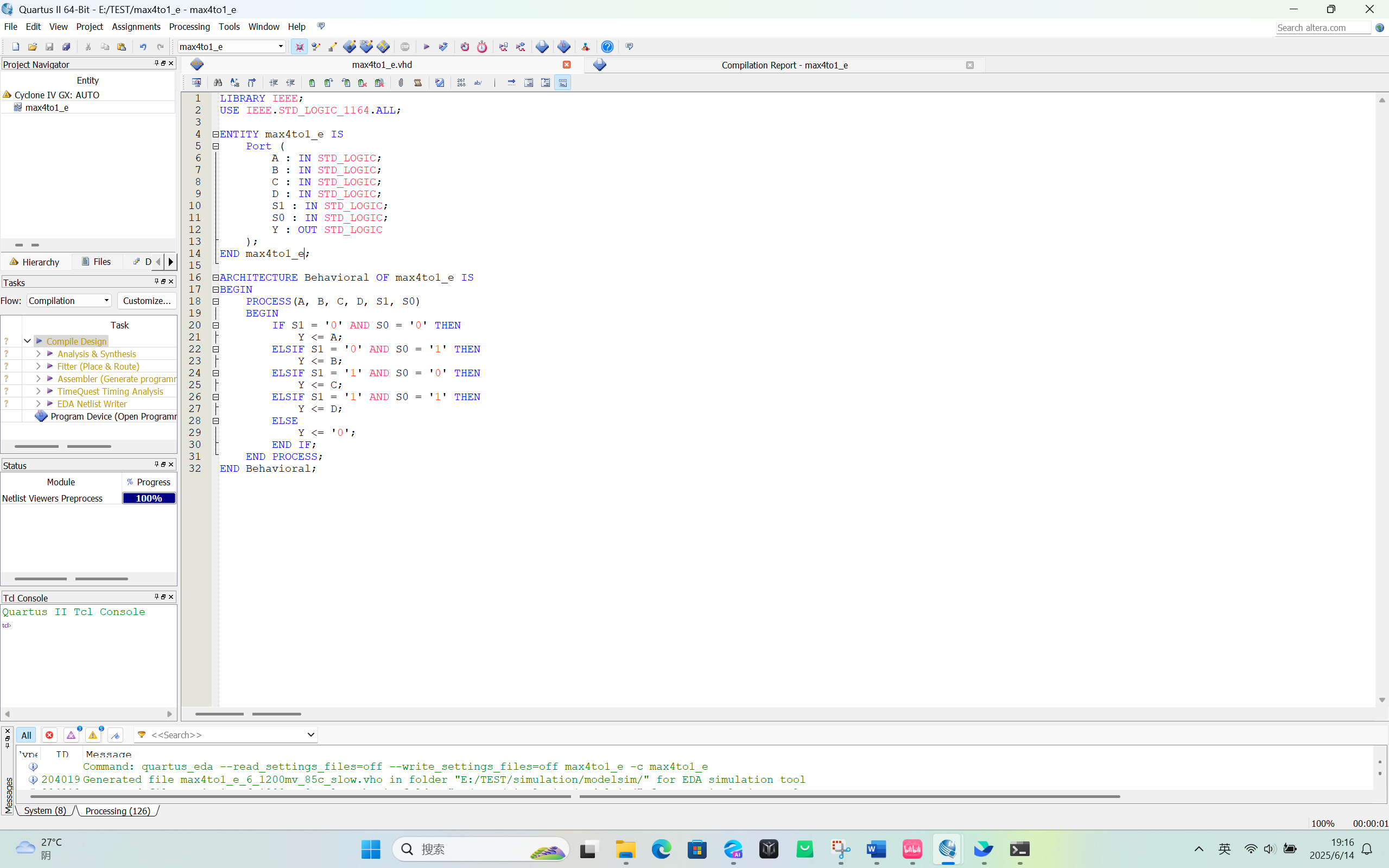Click the Start Compilation play icon

coord(426,47)
